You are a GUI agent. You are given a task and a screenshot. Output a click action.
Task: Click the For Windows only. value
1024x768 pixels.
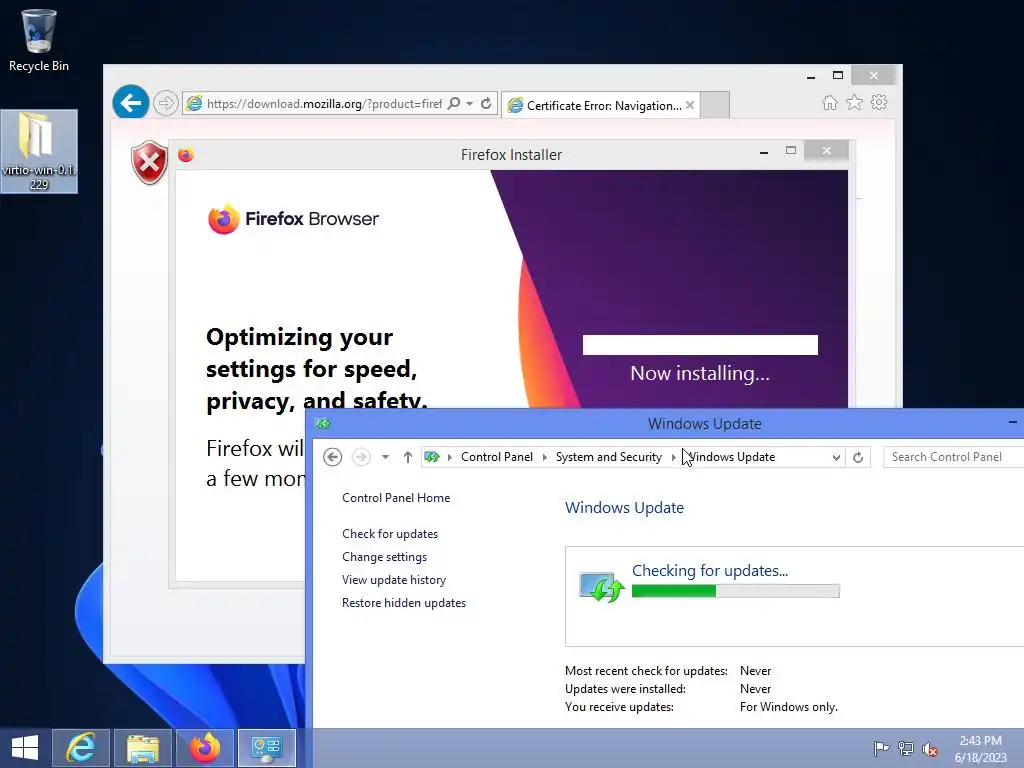click(x=788, y=707)
